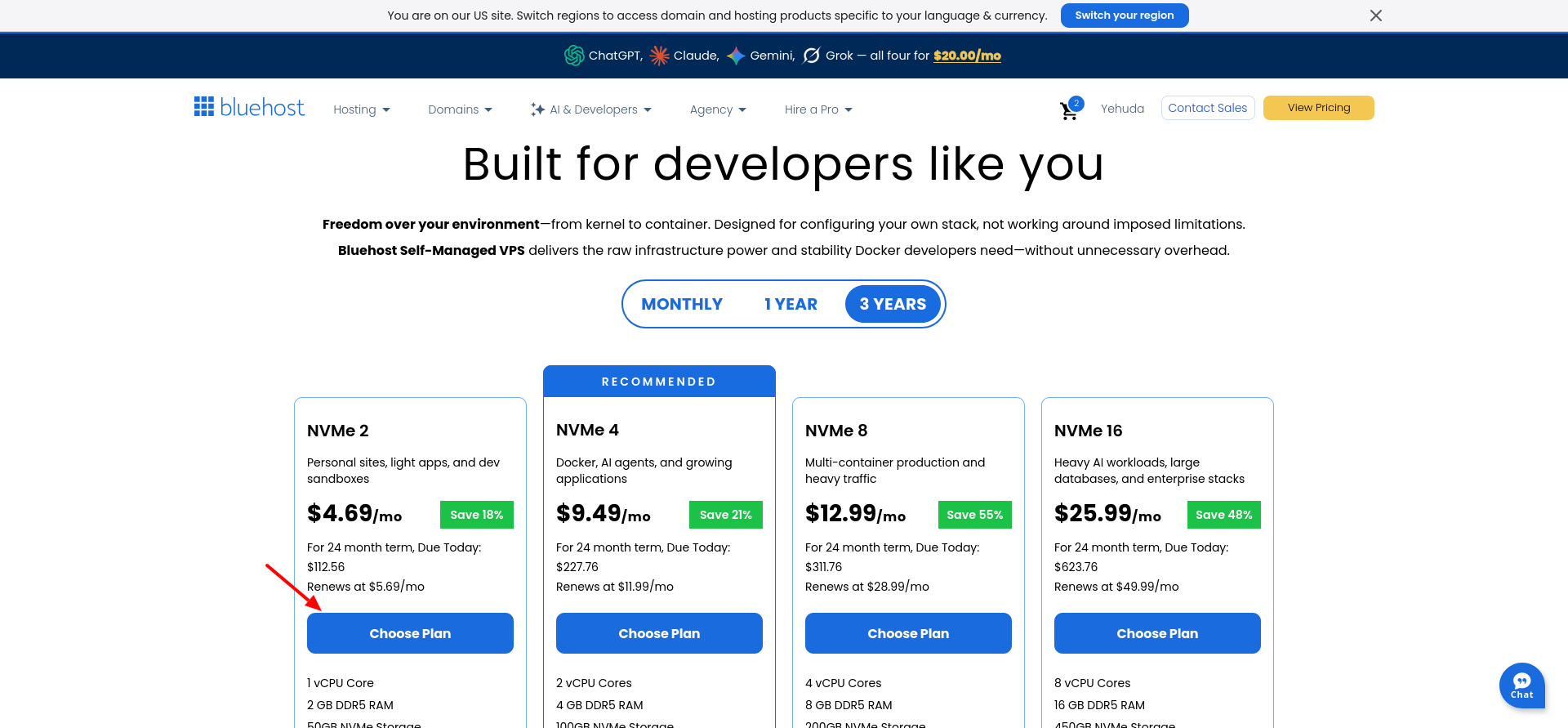The height and width of the screenshot is (728, 1568).
Task: Choose the NVMe 4 plan
Action: [x=659, y=633]
